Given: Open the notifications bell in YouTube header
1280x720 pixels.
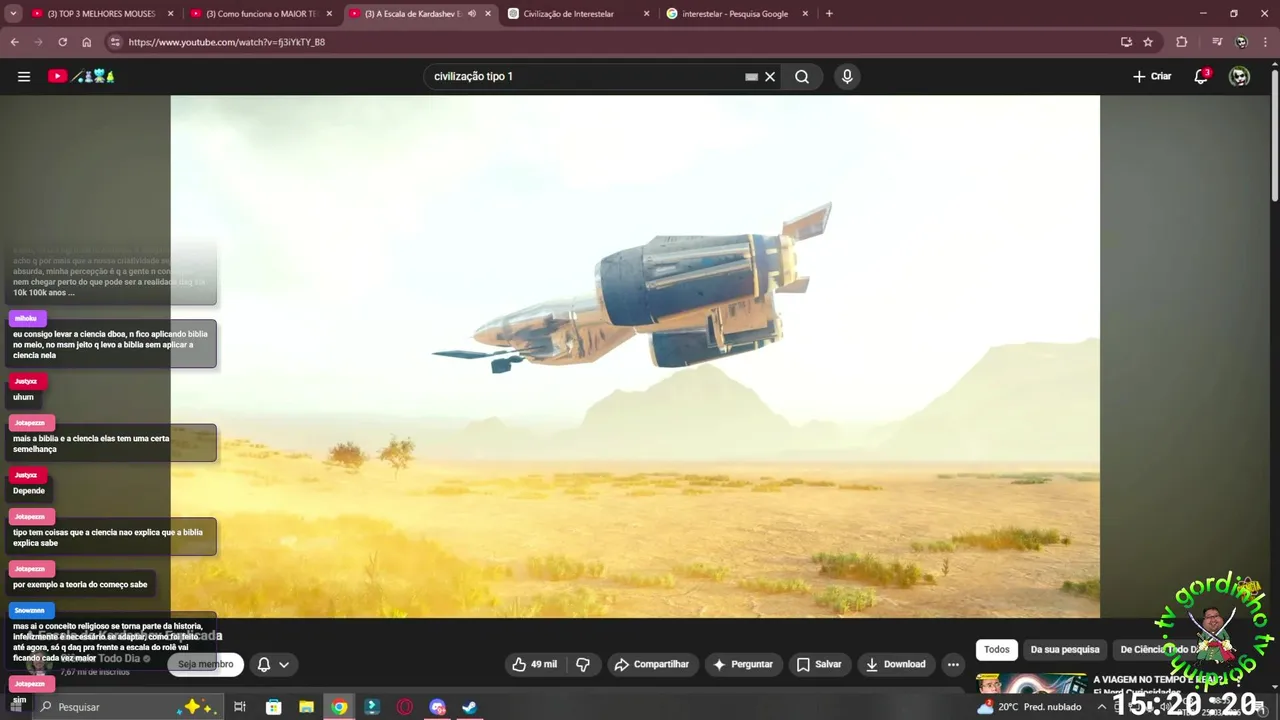Looking at the screenshot, I should point(1201,76).
